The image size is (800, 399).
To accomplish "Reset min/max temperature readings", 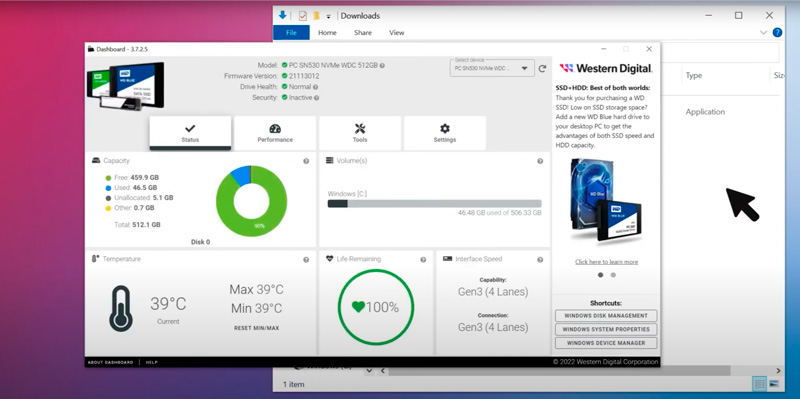I will coord(257,328).
